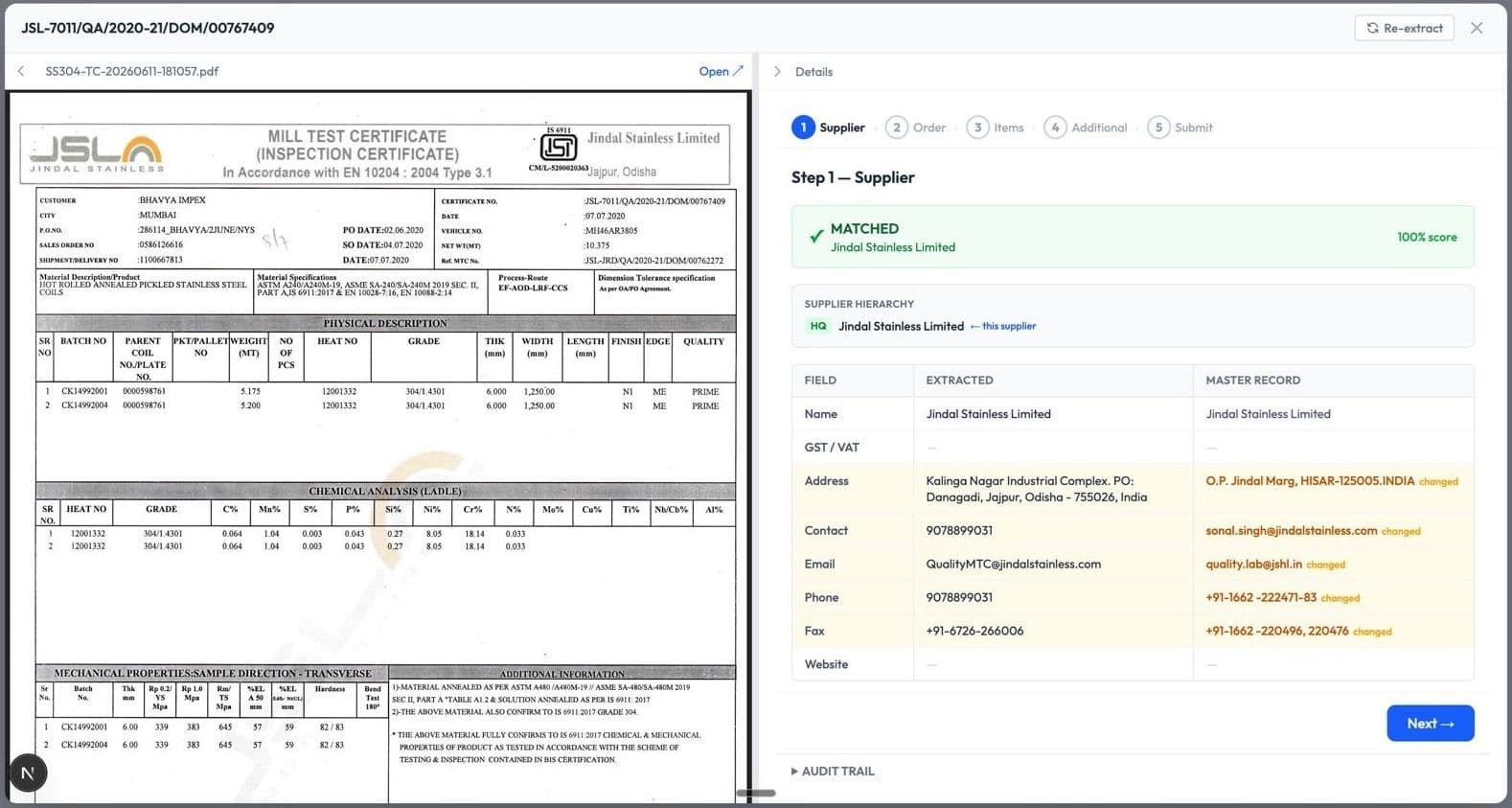Click the ISI certification mark in PDF
This screenshot has width=1512, height=808.
pos(558,145)
